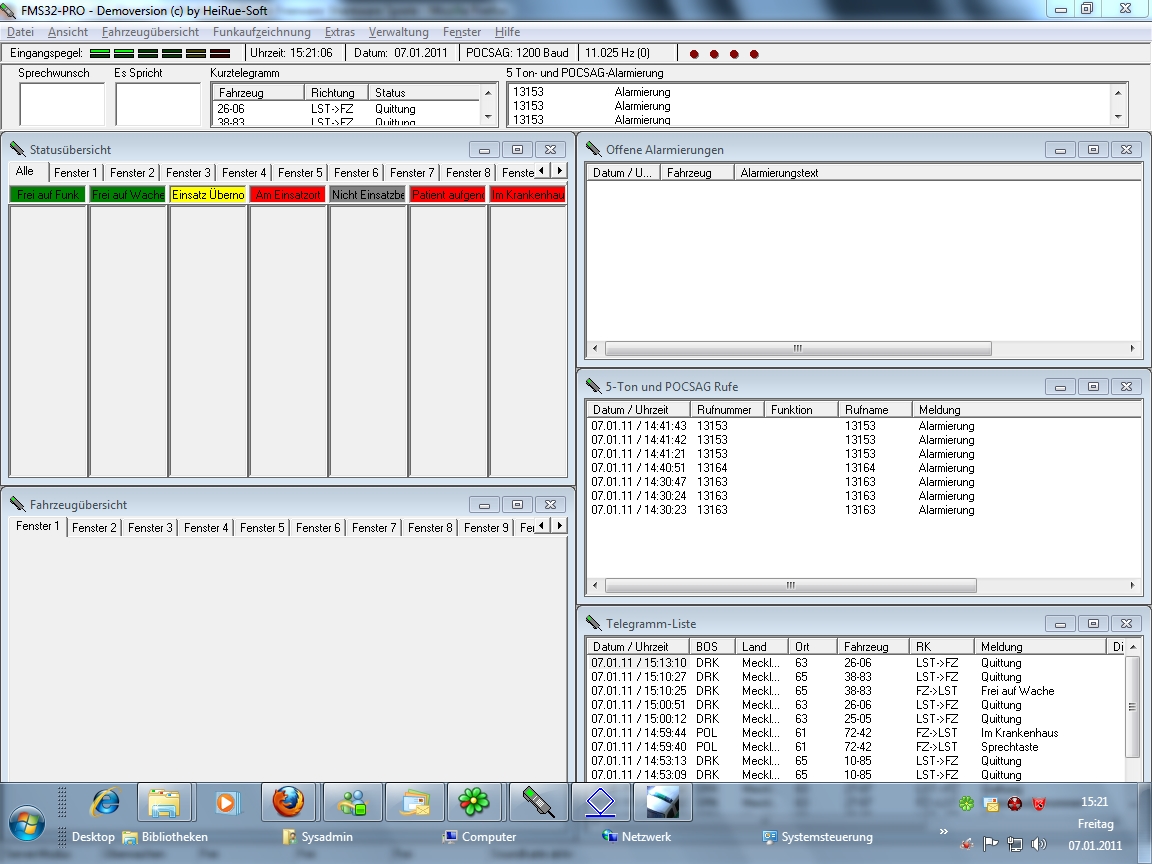Switch to Fenster 3 tab in Statusübersicht
This screenshot has height=864, width=1152.
tap(188, 173)
